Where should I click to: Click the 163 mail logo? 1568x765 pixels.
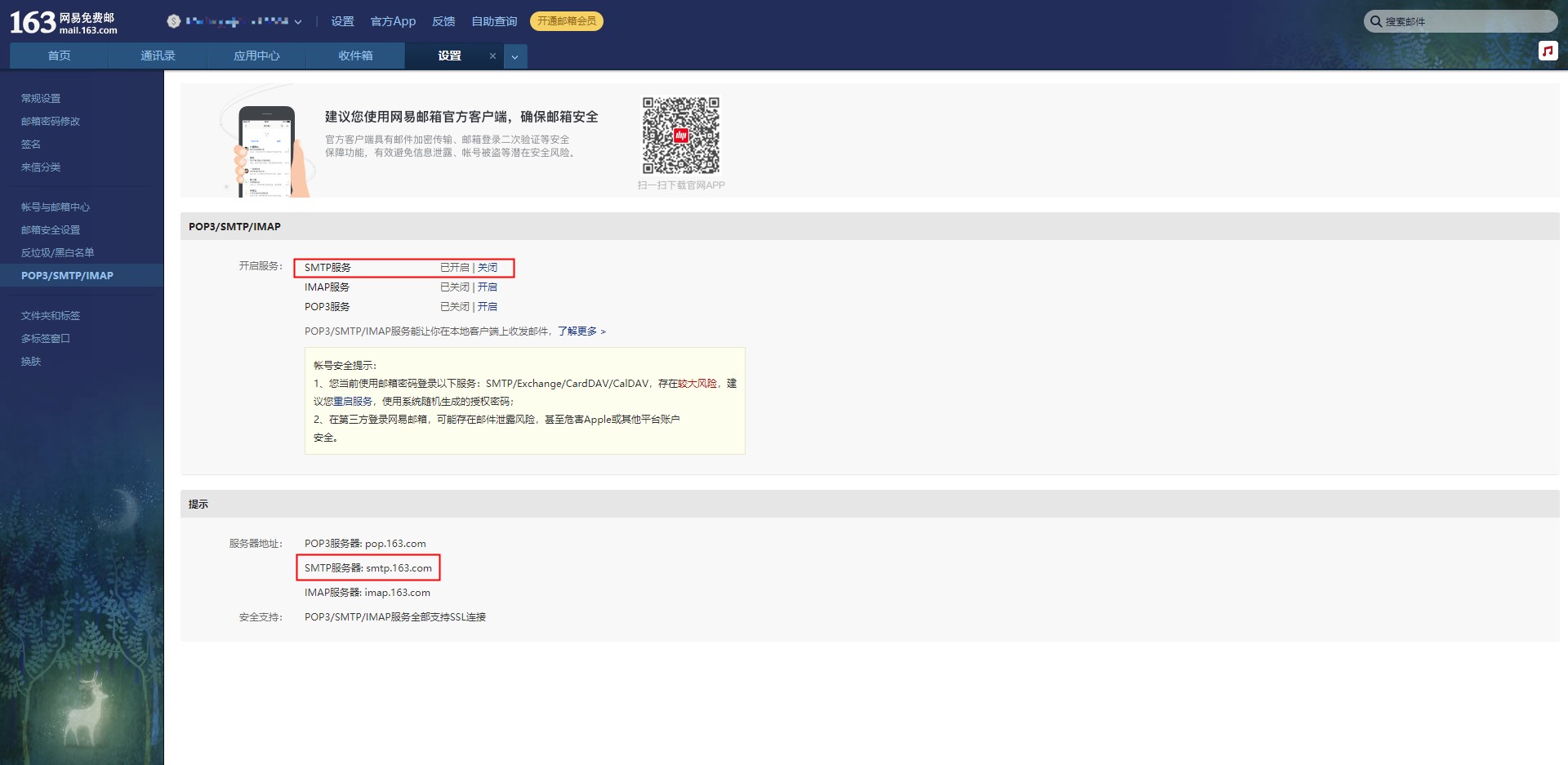tap(63, 22)
